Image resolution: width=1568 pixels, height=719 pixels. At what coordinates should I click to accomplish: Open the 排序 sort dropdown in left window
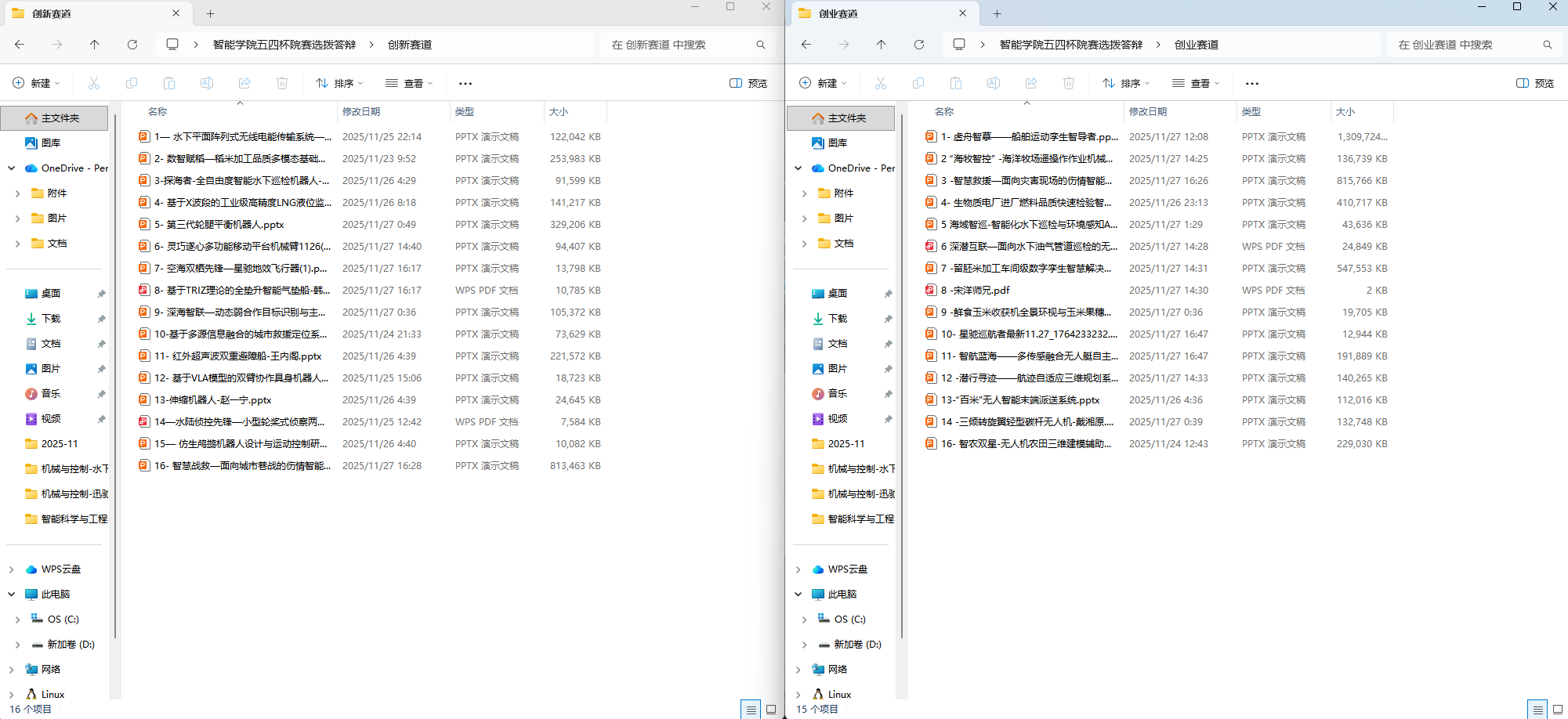tap(339, 83)
